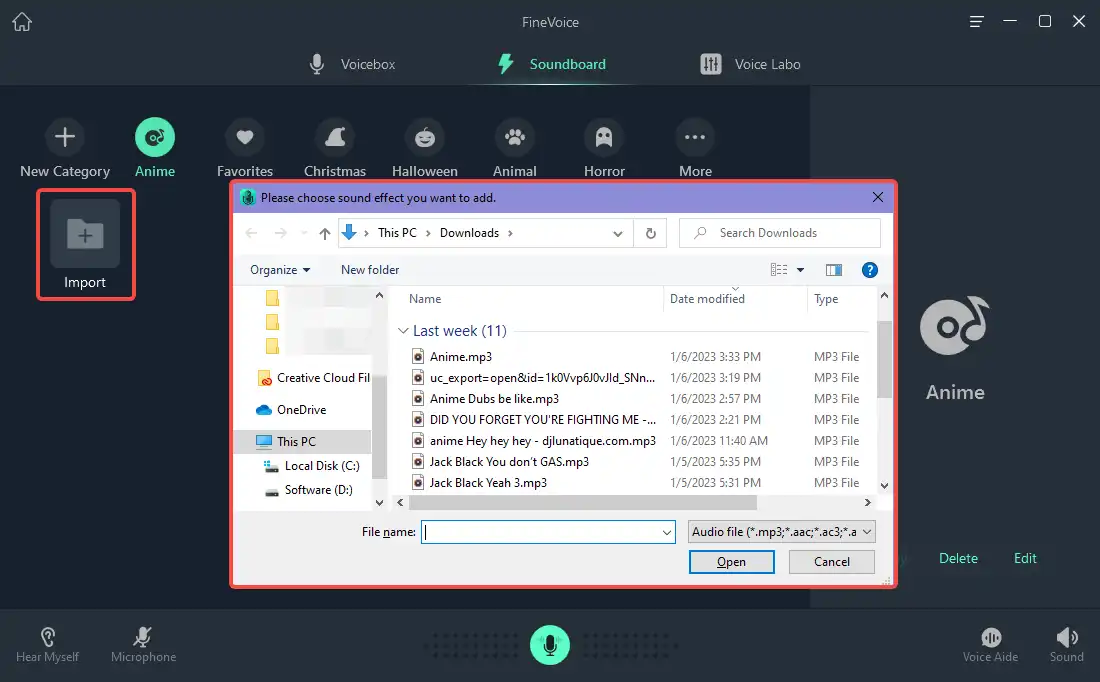The width and height of the screenshot is (1100, 682).
Task: Change the file view layout
Action: (x=779, y=270)
